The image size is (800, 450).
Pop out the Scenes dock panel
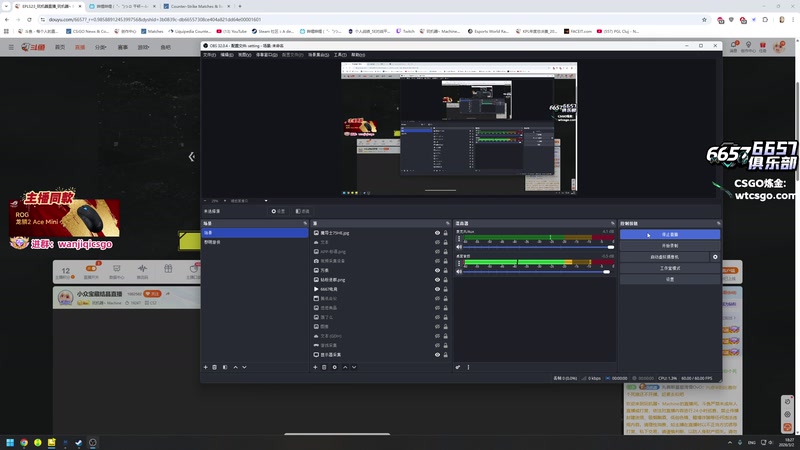click(305, 223)
